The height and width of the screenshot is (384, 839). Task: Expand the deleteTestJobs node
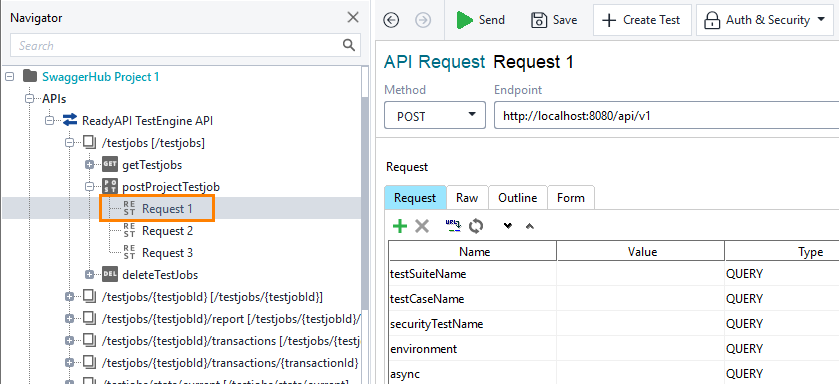(x=90, y=275)
